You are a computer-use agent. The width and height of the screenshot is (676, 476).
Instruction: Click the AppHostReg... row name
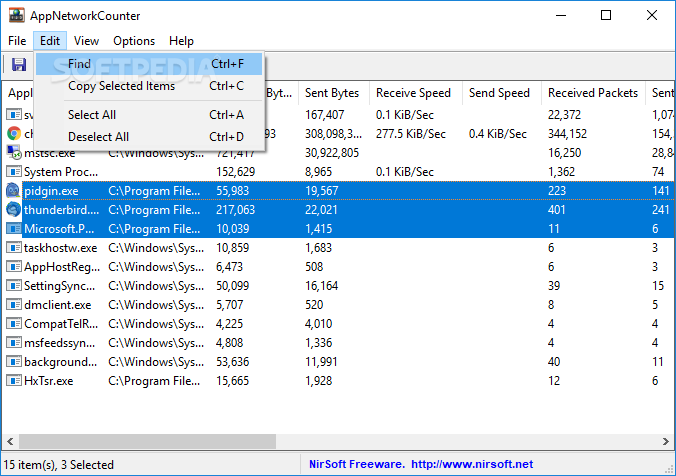pos(62,266)
